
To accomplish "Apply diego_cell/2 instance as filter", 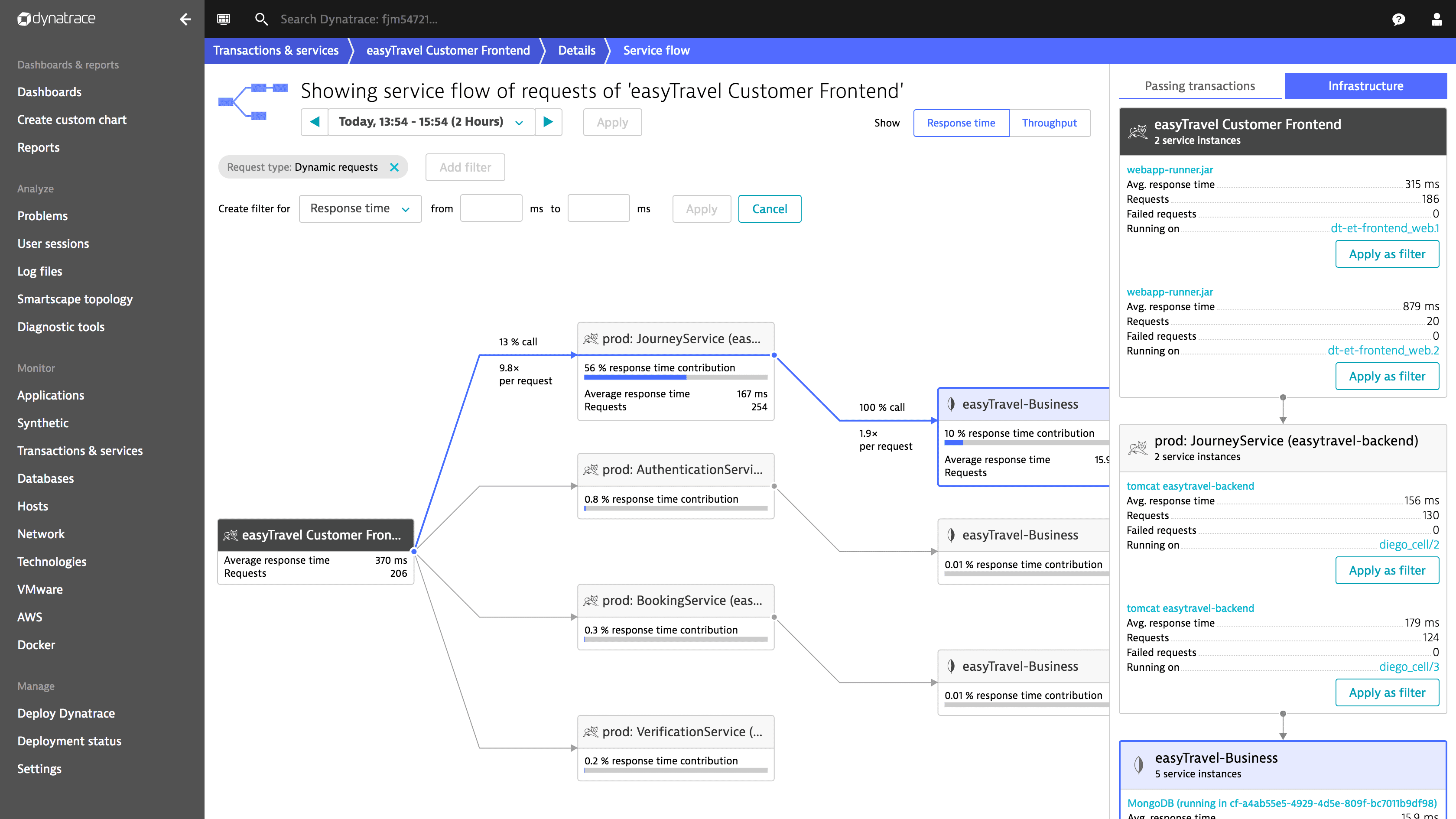I will (1387, 570).
